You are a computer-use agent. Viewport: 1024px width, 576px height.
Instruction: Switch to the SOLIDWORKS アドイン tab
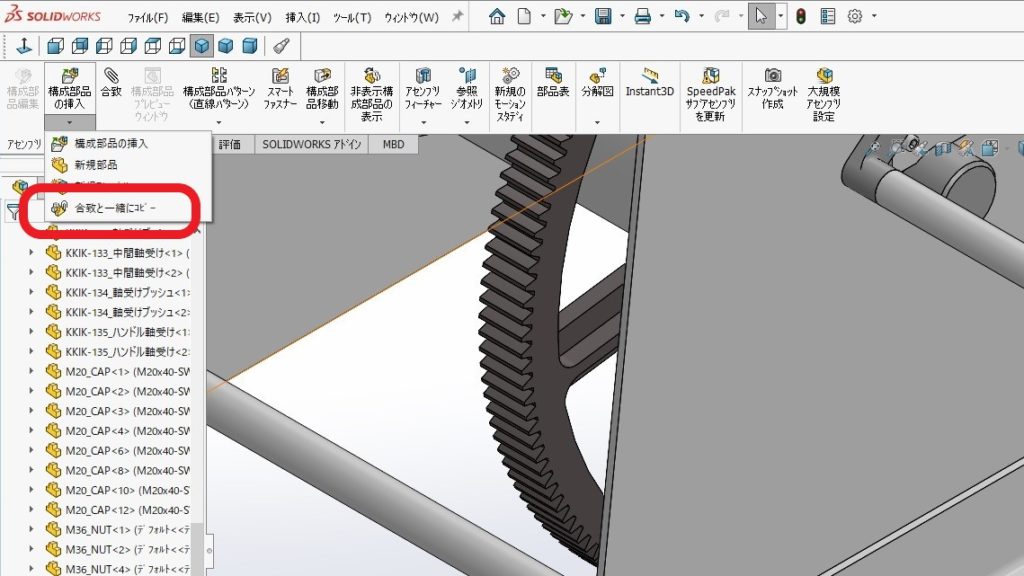click(x=311, y=144)
